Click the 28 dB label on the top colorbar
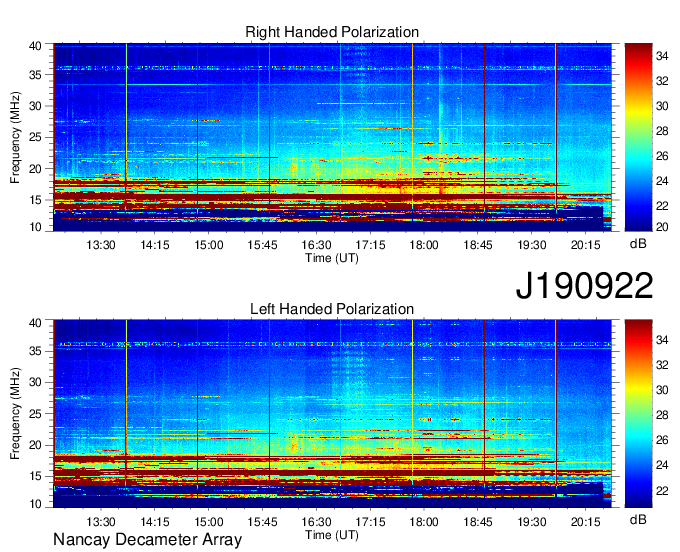 pos(662,131)
